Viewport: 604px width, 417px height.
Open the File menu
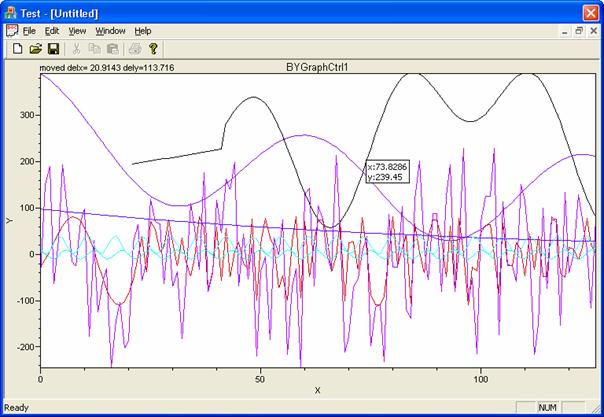click(29, 31)
